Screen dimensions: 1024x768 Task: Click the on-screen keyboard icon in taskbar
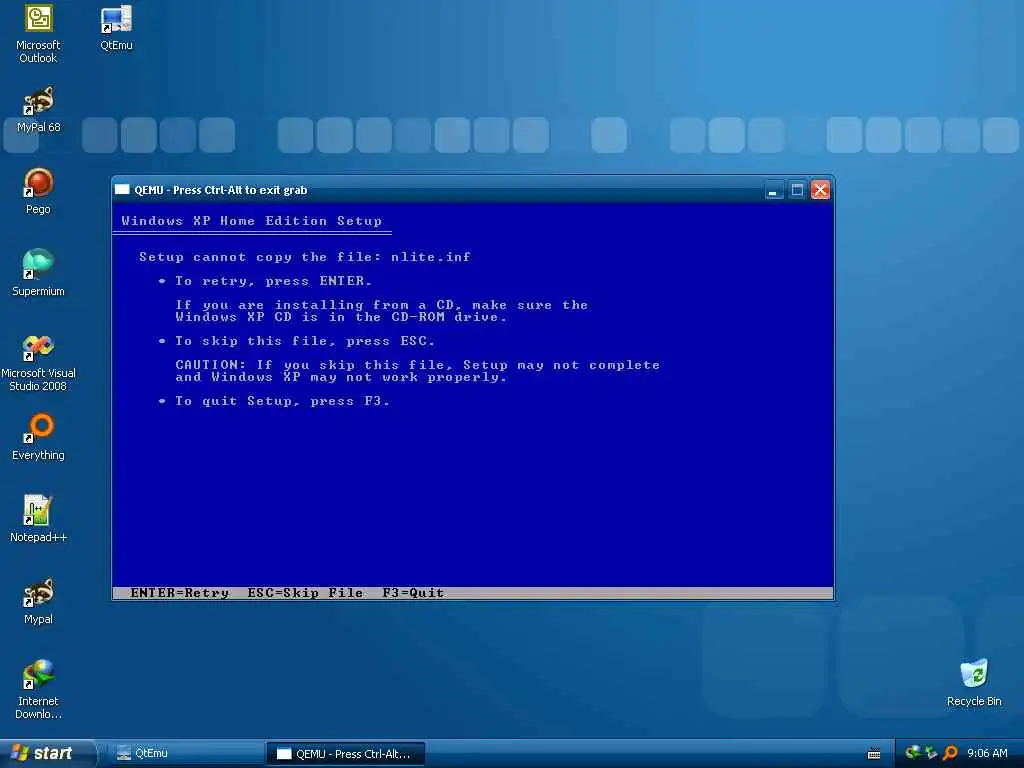click(x=874, y=754)
